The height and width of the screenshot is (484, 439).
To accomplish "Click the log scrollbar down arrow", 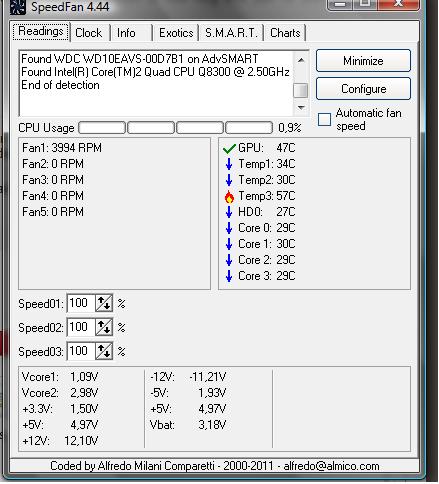I will click(301, 107).
